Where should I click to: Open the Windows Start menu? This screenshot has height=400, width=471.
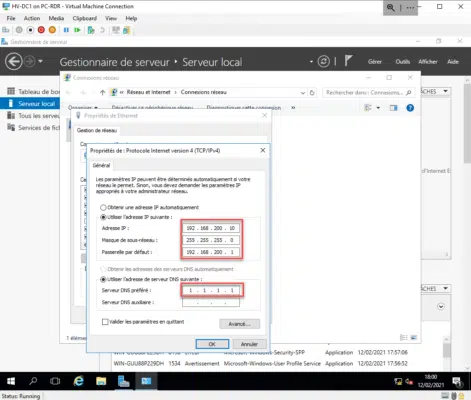11,381
